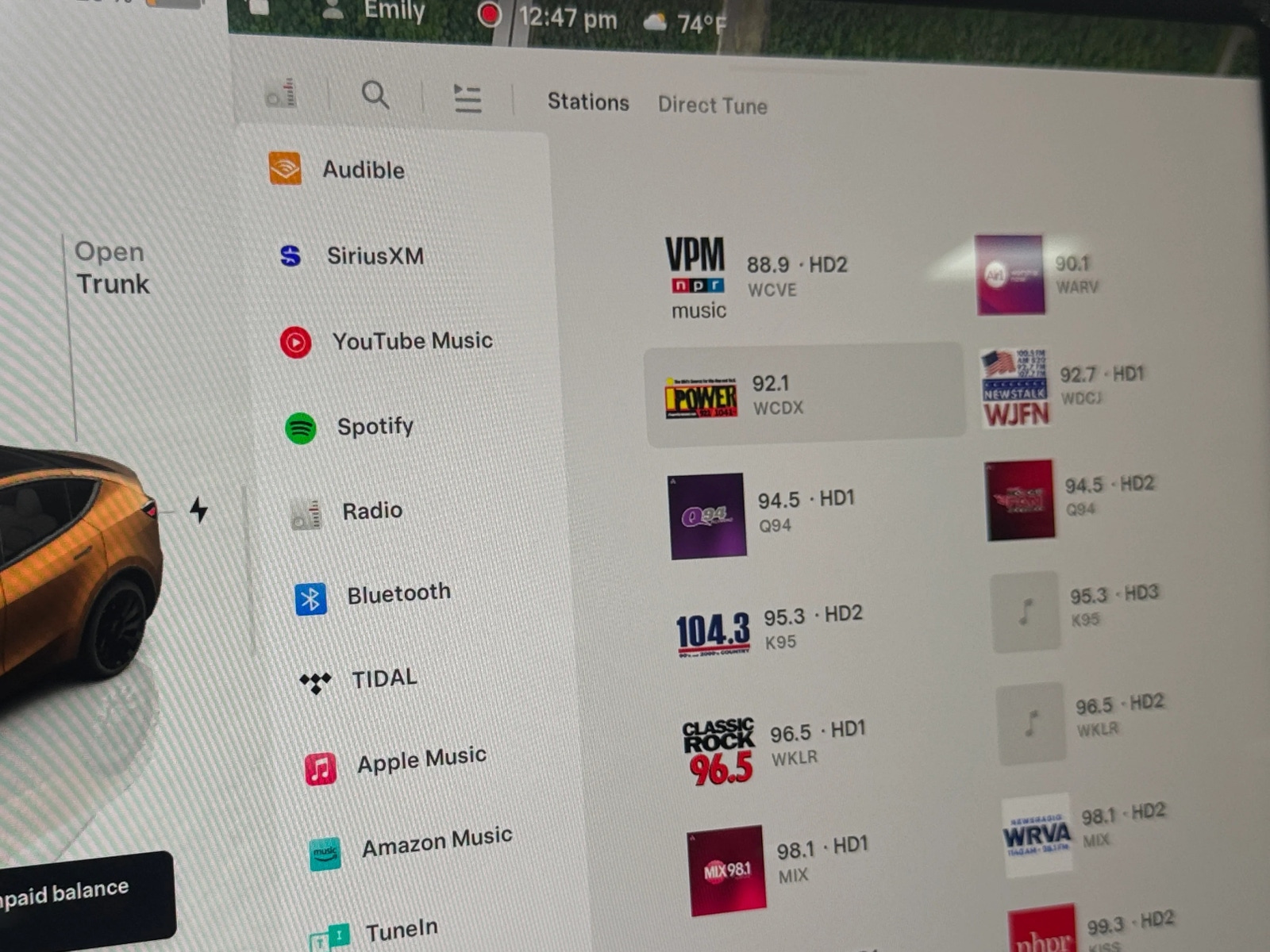
Task: Choose the Audible label
Action: coord(364,170)
